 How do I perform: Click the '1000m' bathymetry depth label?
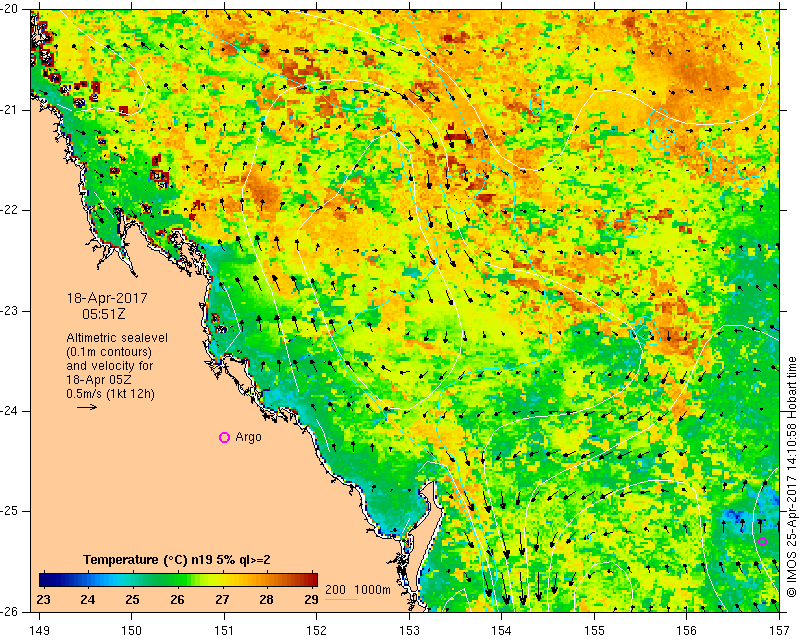[x=372, y=590]
